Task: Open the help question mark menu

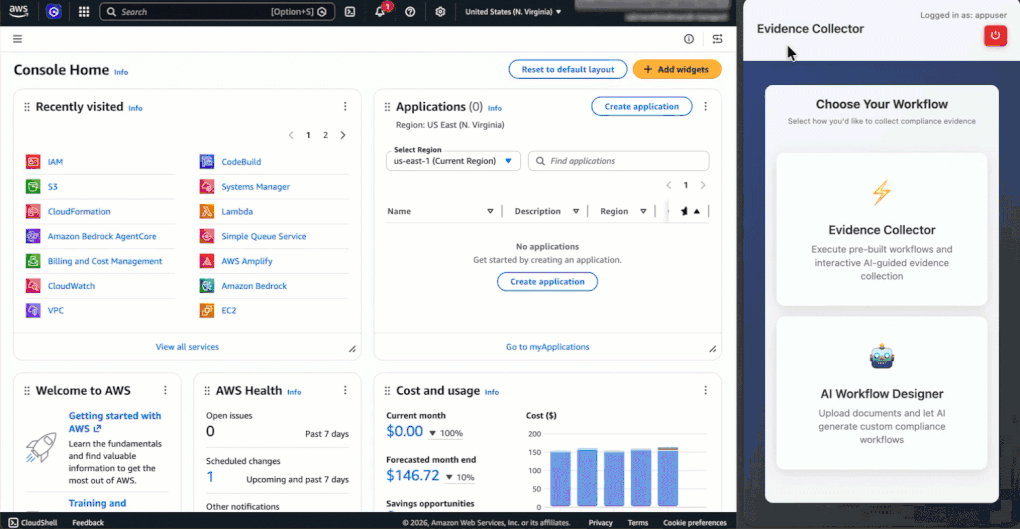Action: click(x=410, y=12)
